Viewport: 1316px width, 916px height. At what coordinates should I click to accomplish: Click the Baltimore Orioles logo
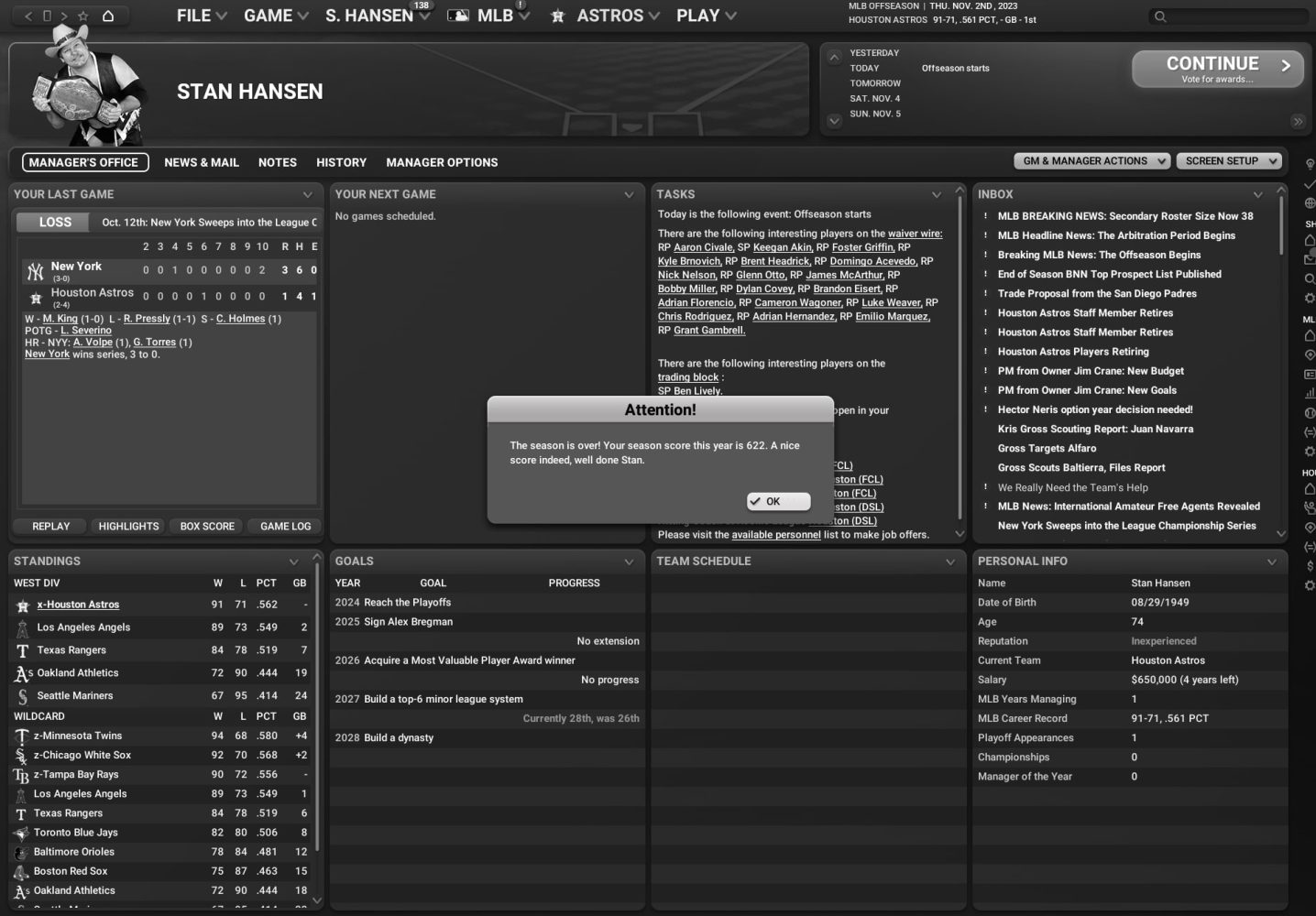click(x=21, y=853)
